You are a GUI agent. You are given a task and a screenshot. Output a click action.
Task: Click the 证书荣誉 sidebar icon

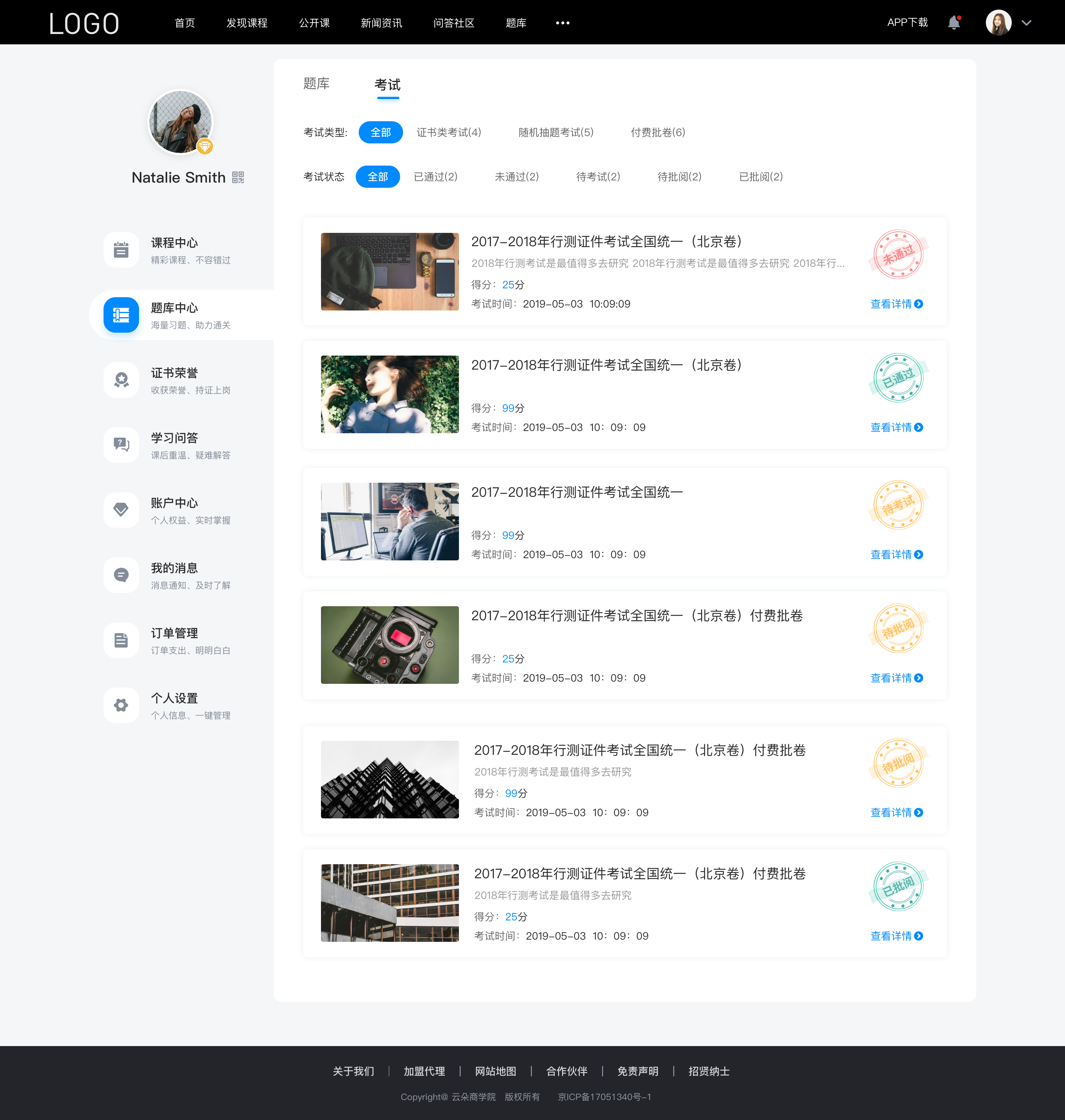(120, 380)
